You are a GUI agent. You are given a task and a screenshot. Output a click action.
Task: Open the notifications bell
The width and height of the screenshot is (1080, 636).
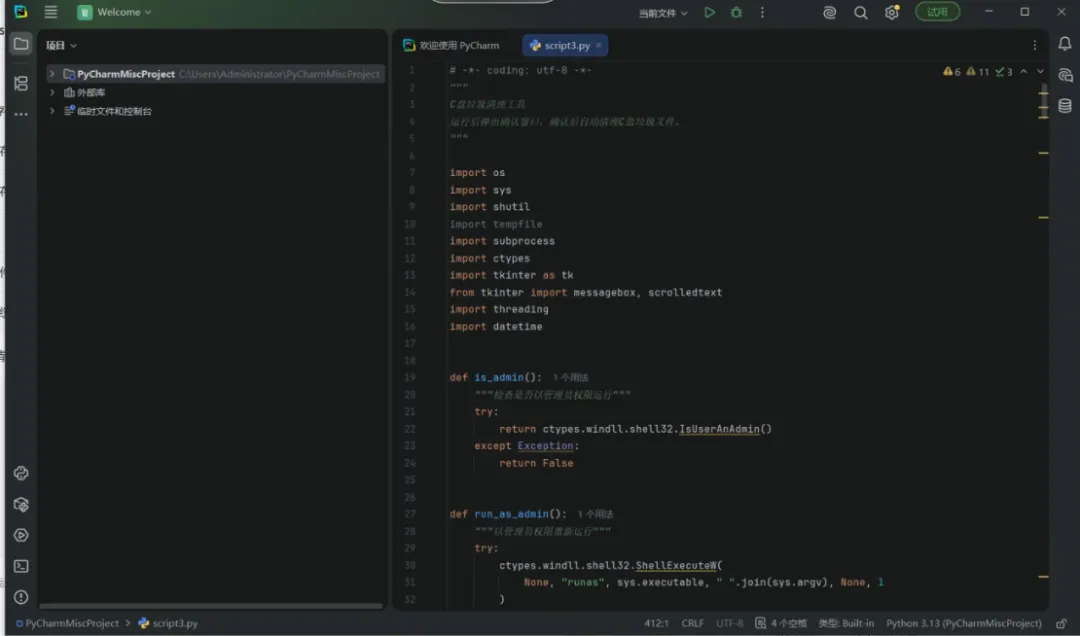click(x=1065, y=43)
